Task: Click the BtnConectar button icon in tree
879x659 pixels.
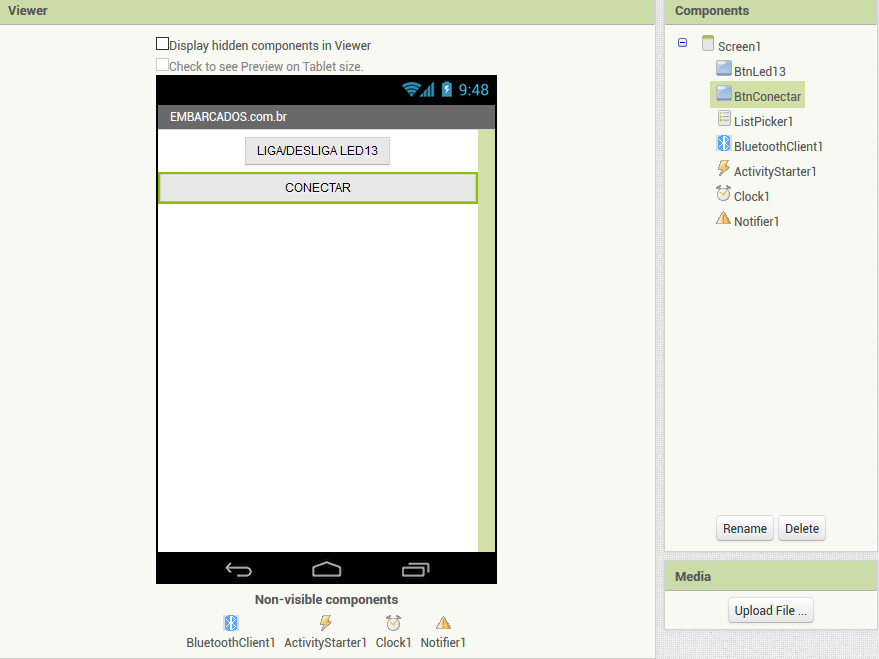Action: pyautogui.click(x=724, y=93)
